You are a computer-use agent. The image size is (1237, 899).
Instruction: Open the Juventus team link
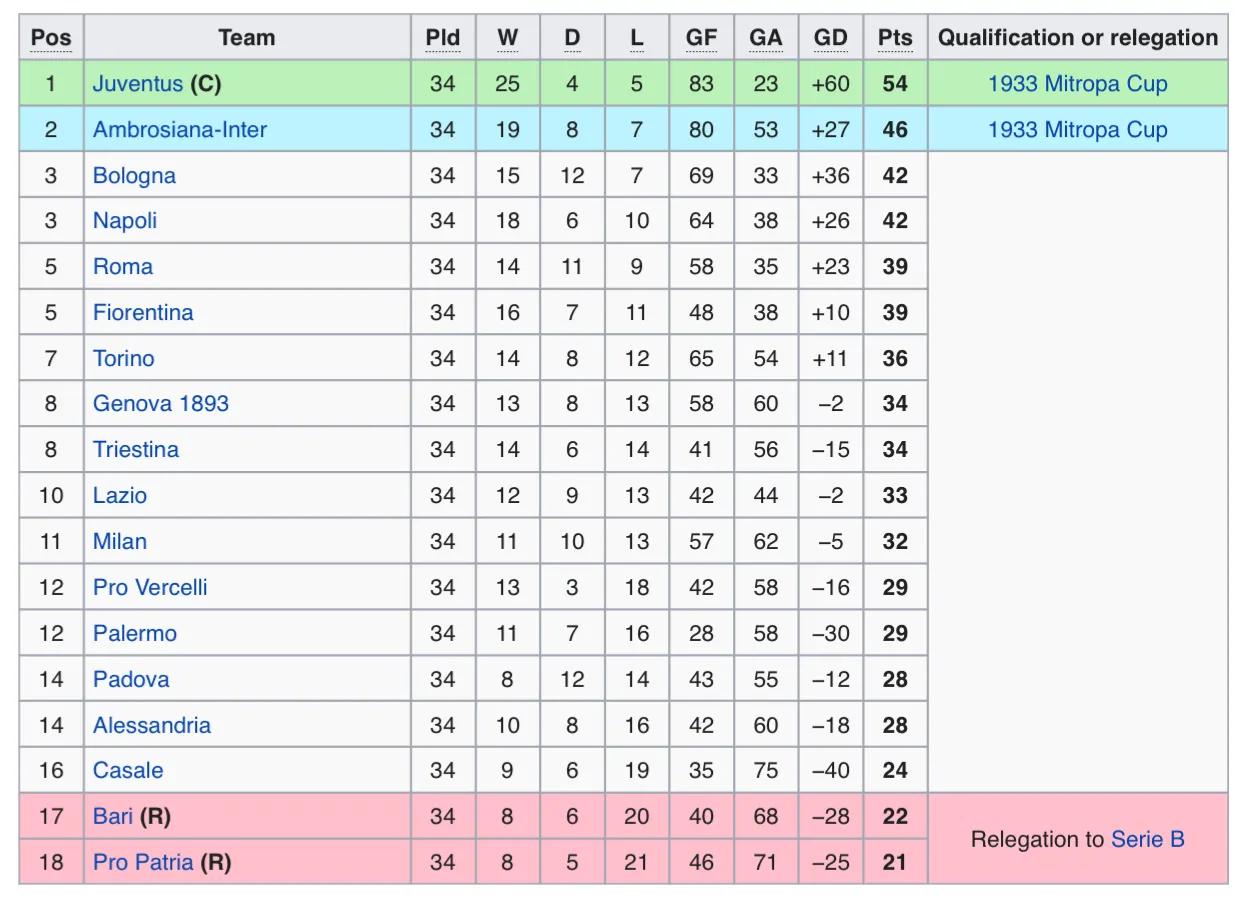tap(137, 84)
